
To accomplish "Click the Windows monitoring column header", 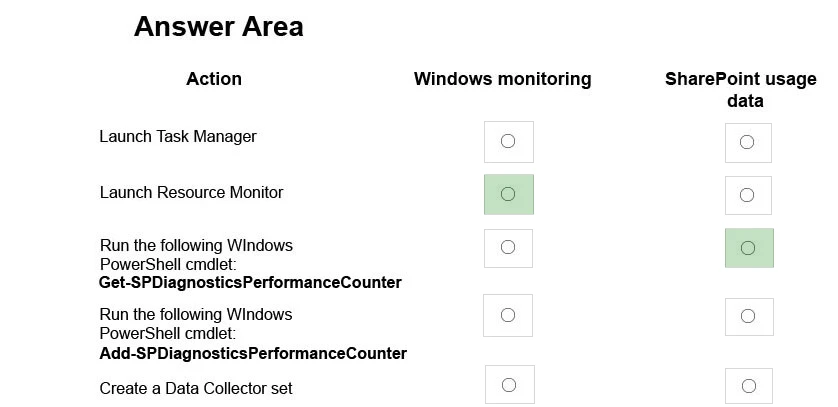I will tap(502, 79).
